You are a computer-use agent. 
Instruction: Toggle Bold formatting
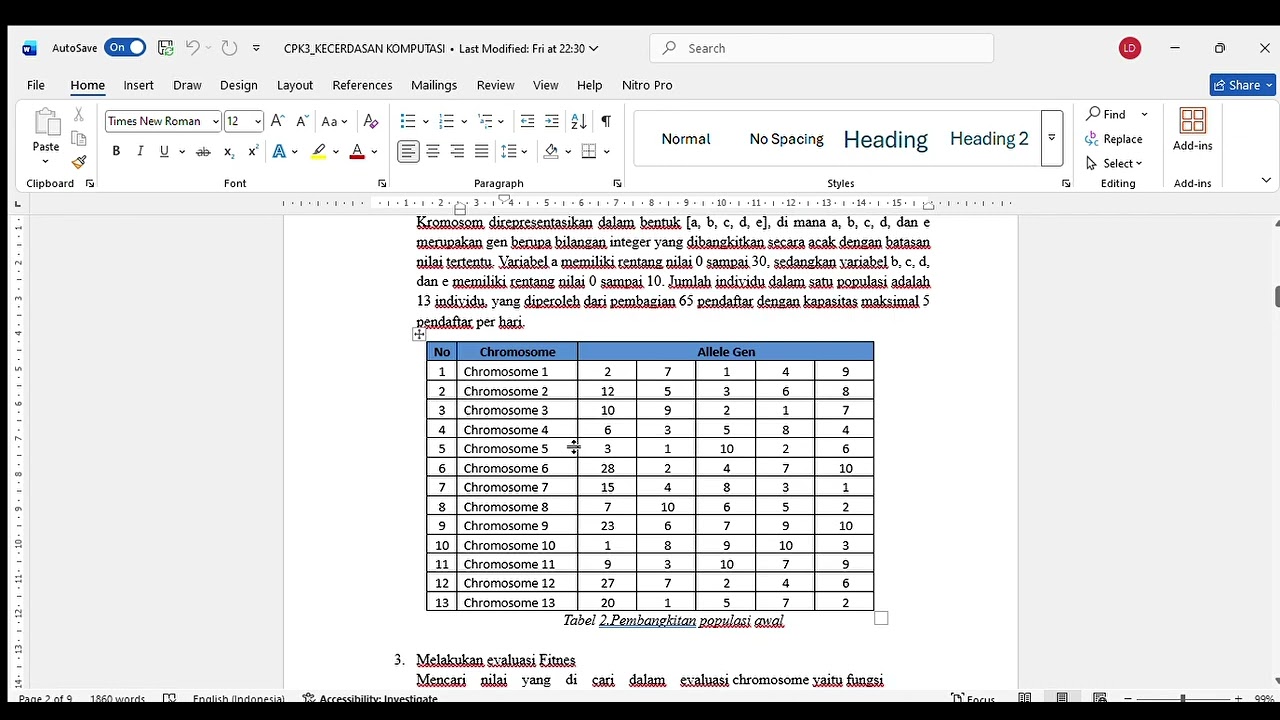[116, 152]
